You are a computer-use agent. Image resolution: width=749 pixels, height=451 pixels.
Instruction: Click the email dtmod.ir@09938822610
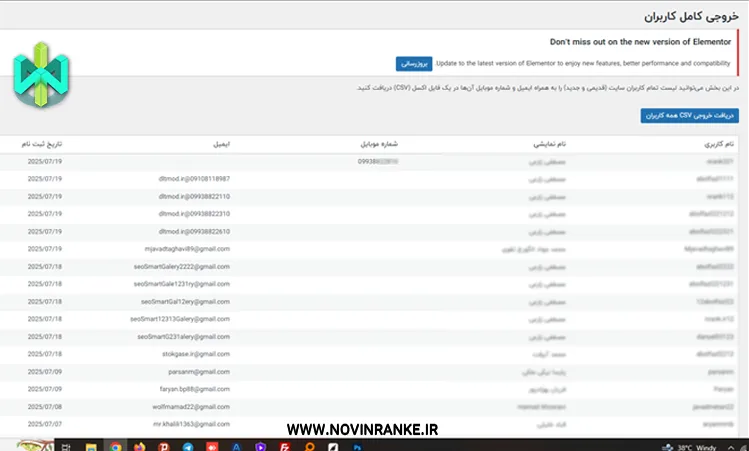click(x=194, y=231)
